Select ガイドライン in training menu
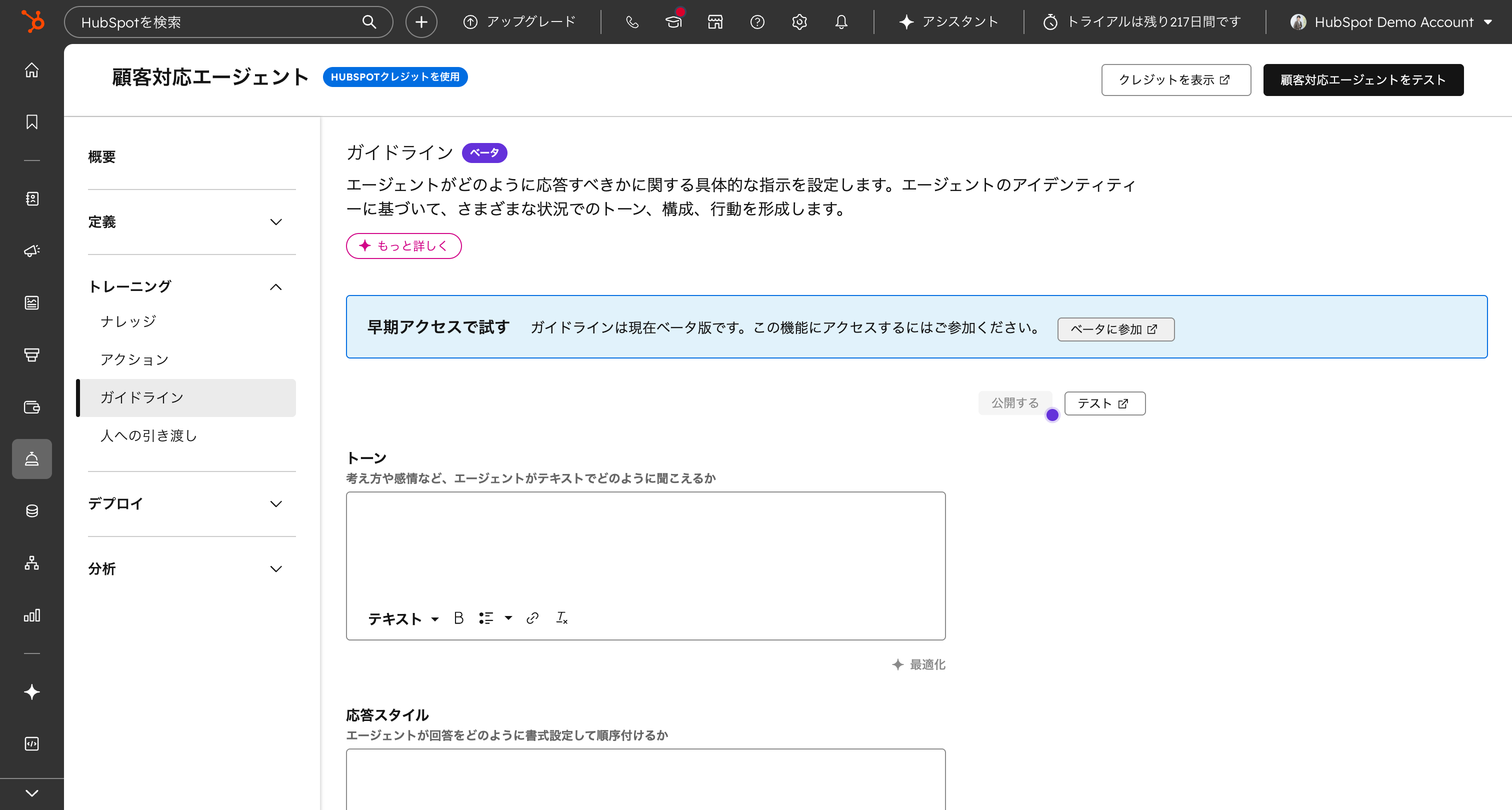The width and height of the screenshot is (1512, 810). [186, 397]
